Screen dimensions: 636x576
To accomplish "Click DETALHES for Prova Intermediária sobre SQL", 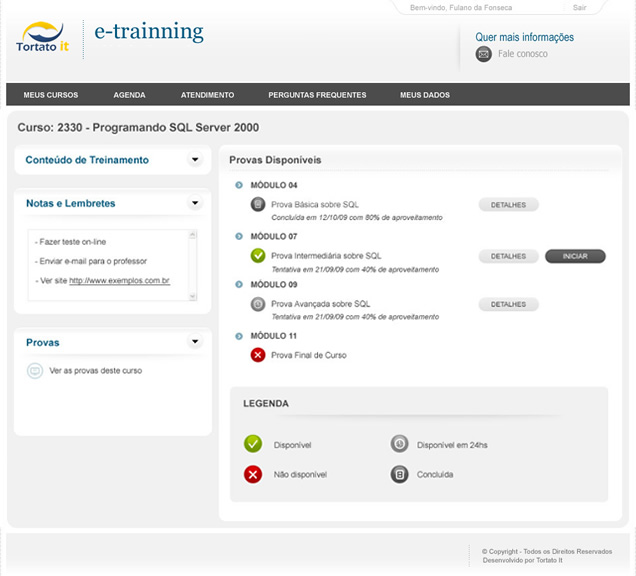I will click(x=509, y=256).
